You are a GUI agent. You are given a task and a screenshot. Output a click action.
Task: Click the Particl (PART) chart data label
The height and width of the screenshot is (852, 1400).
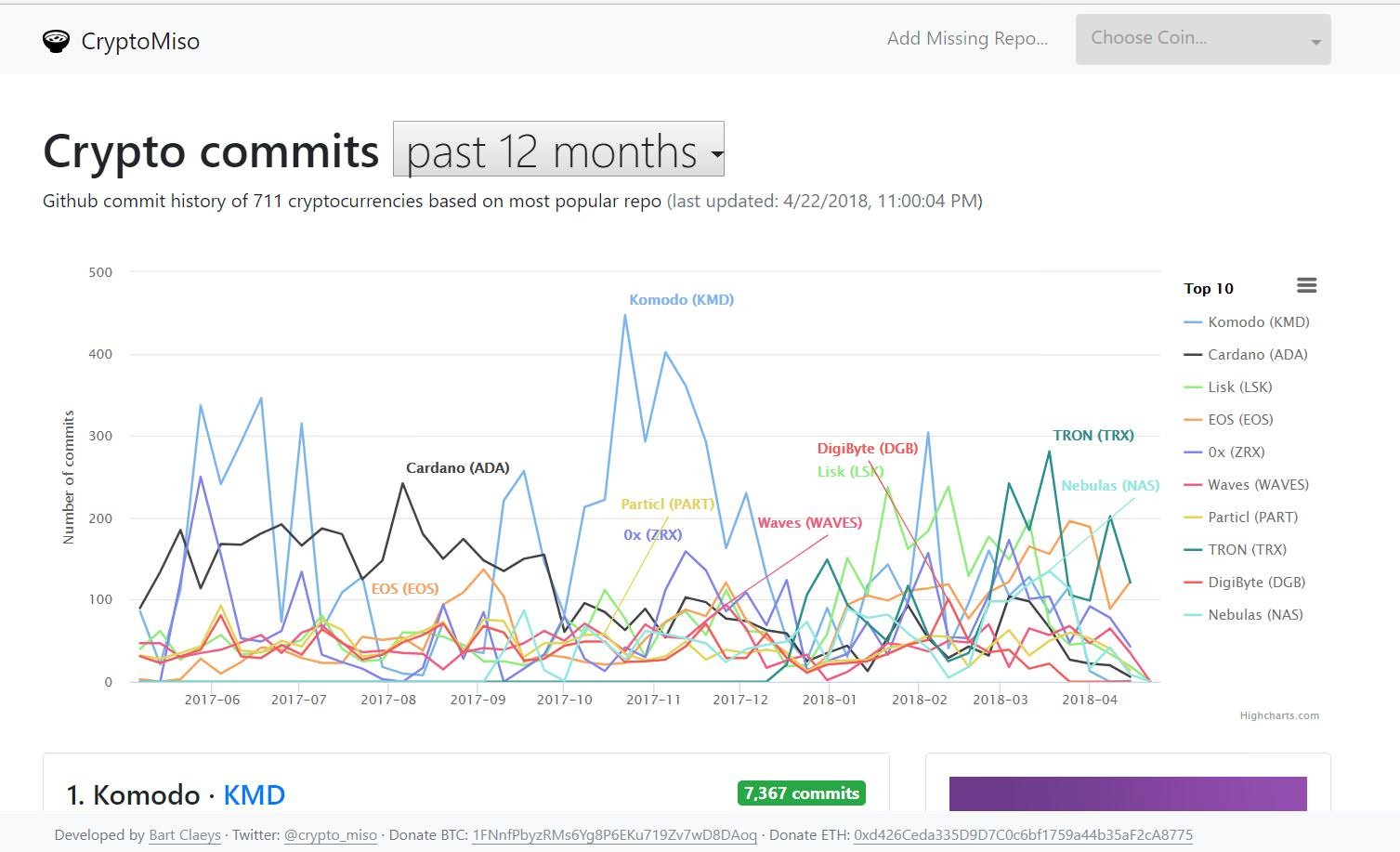[668, 505]
